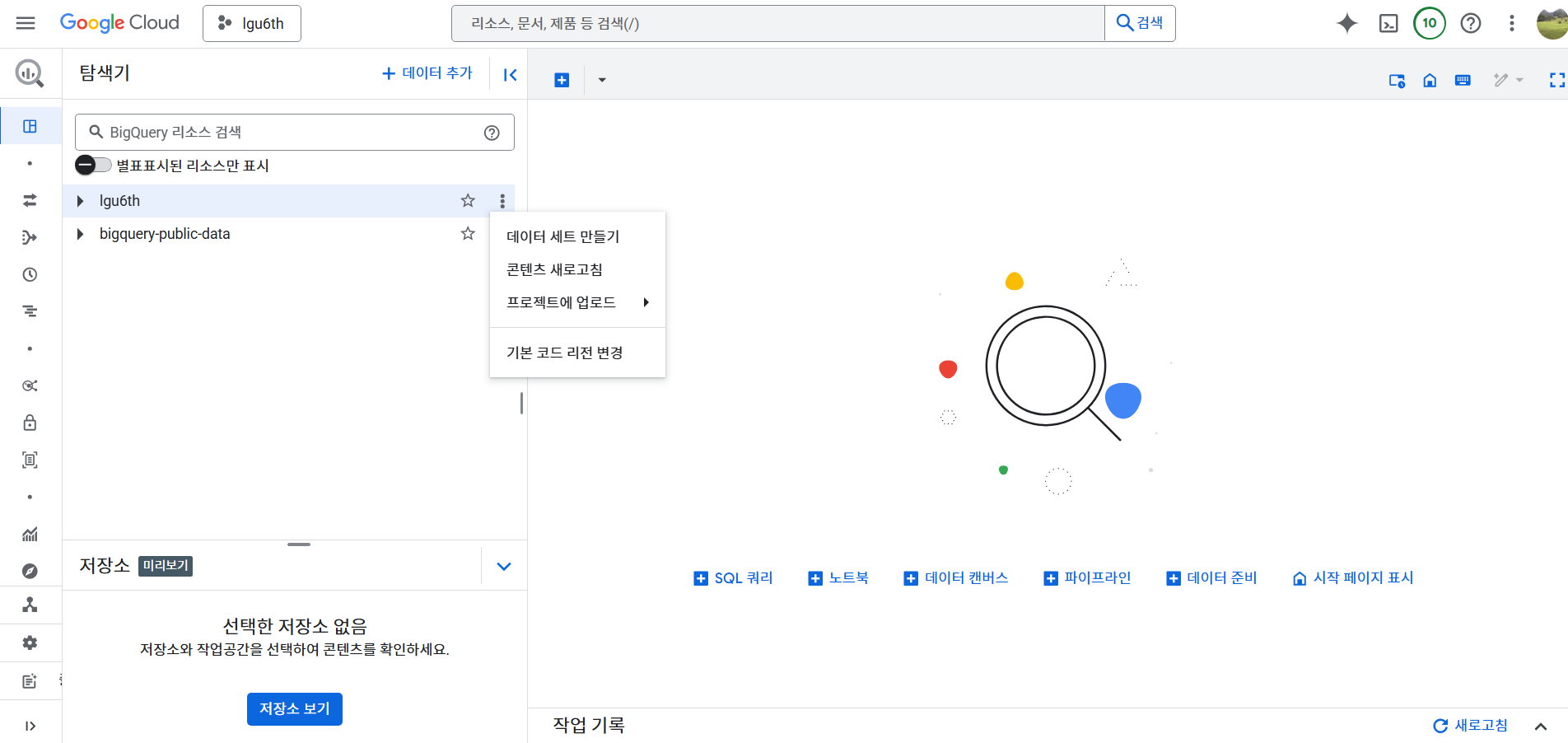Open the scheduled screen icon in tab bar
Viewport: 1568px width, 743px height.
1397,80
